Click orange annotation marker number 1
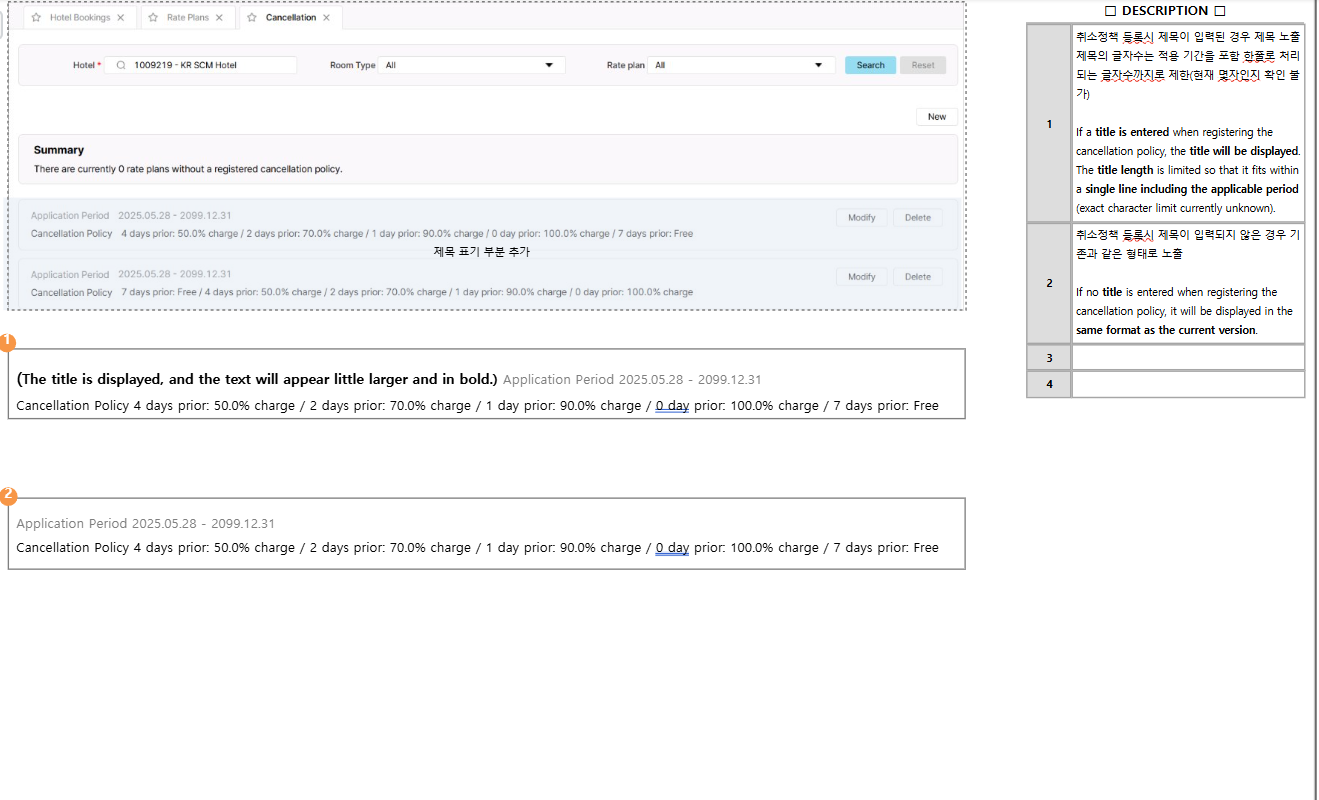Image resolution: width=1319 pixels, height=800 pixels. click(7, 343)
